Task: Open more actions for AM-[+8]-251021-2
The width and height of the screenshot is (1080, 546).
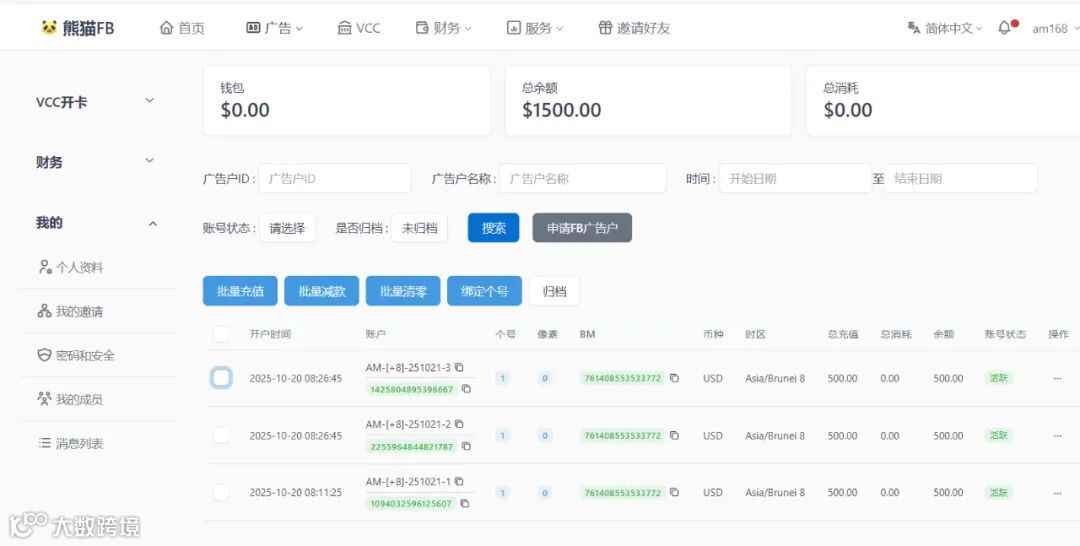Action: point(1057,435)
